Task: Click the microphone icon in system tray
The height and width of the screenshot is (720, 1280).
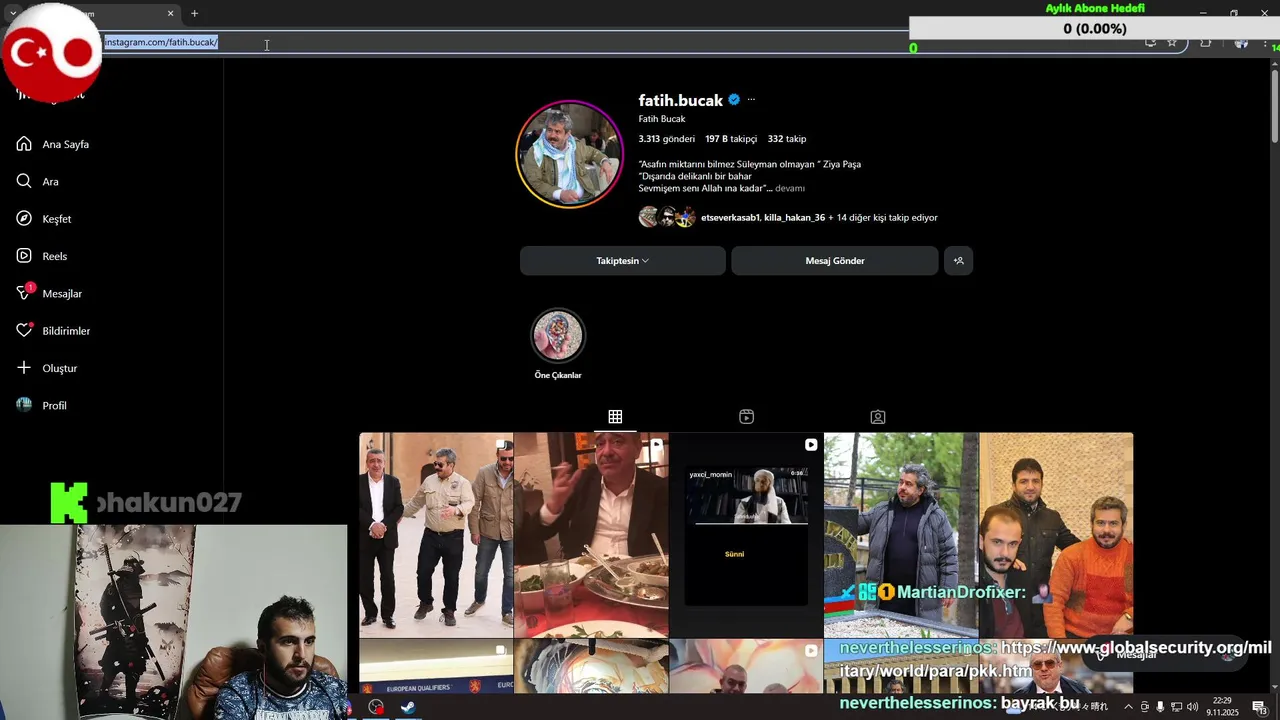Action: pyautogui.click(x=1160, y=707)
